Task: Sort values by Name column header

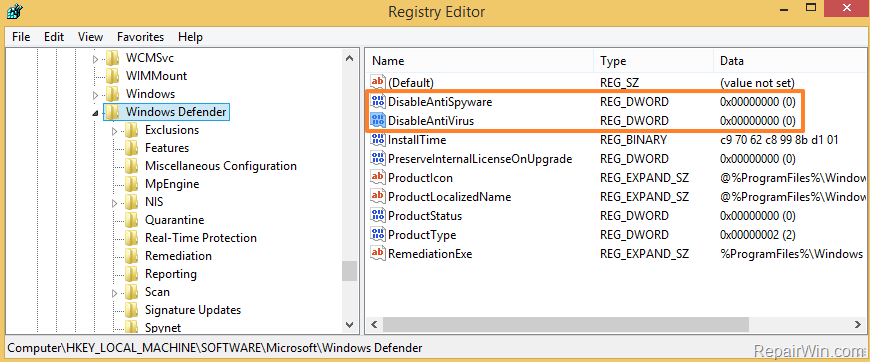Action: pos(479,61)
